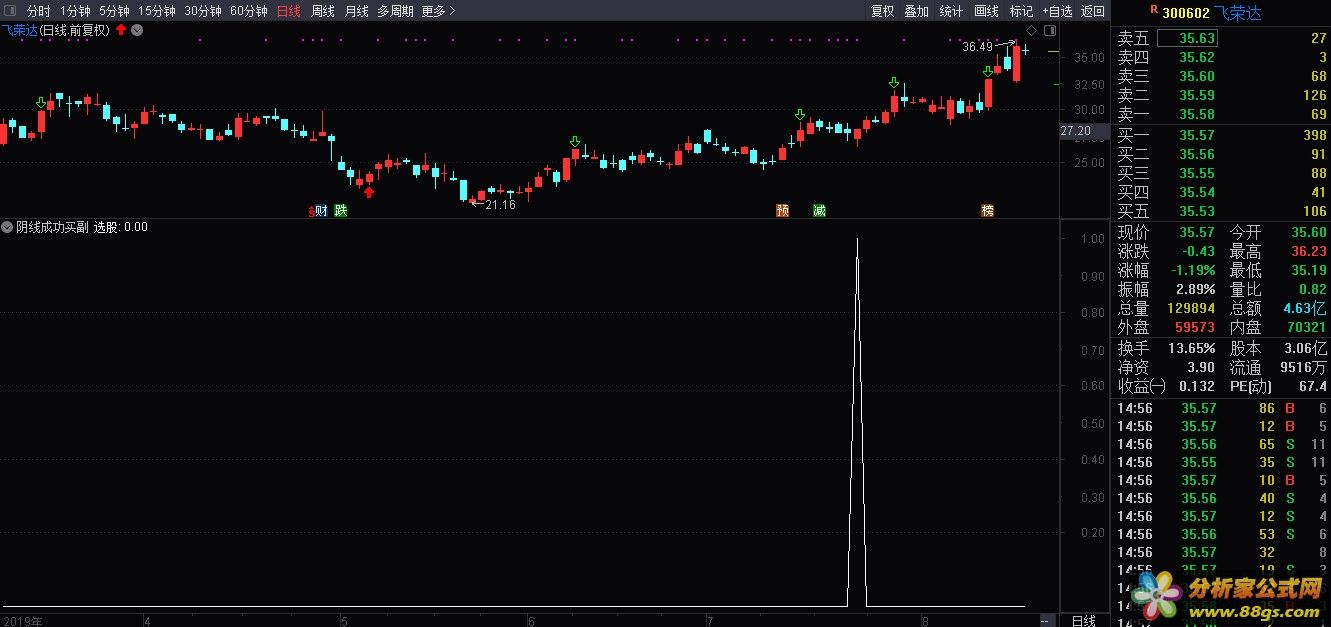Click the 21.16 low price label

pos(500,205)
